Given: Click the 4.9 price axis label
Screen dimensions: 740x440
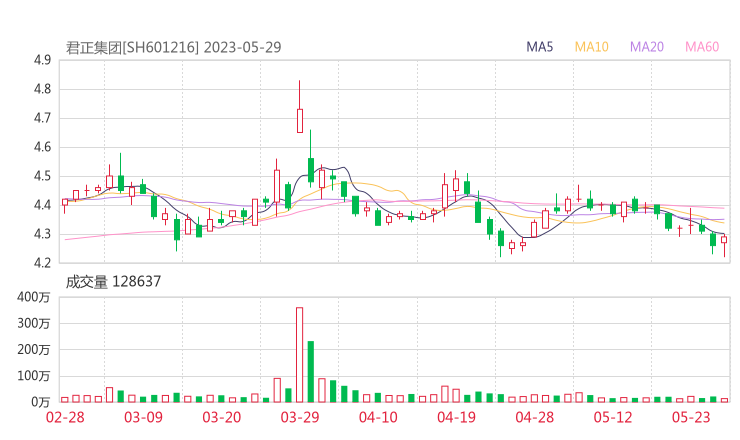Looking at the screenshot, I should coord(42,60).
